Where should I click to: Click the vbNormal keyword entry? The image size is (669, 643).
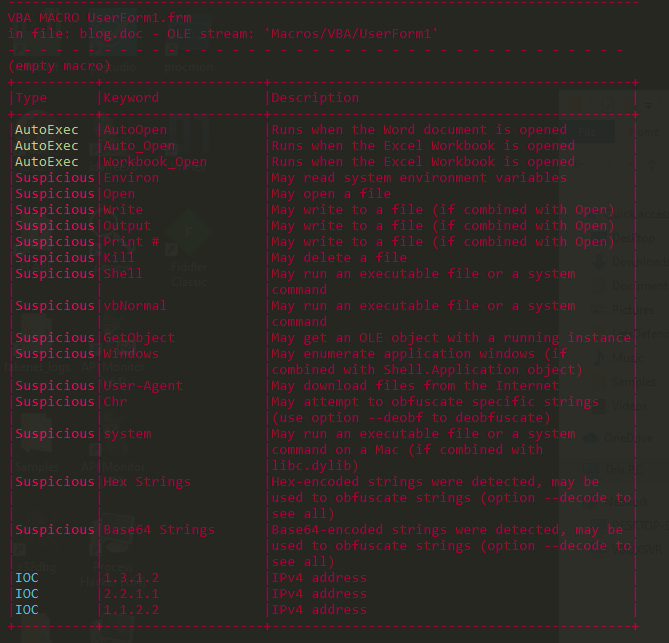tap(135, 306)
